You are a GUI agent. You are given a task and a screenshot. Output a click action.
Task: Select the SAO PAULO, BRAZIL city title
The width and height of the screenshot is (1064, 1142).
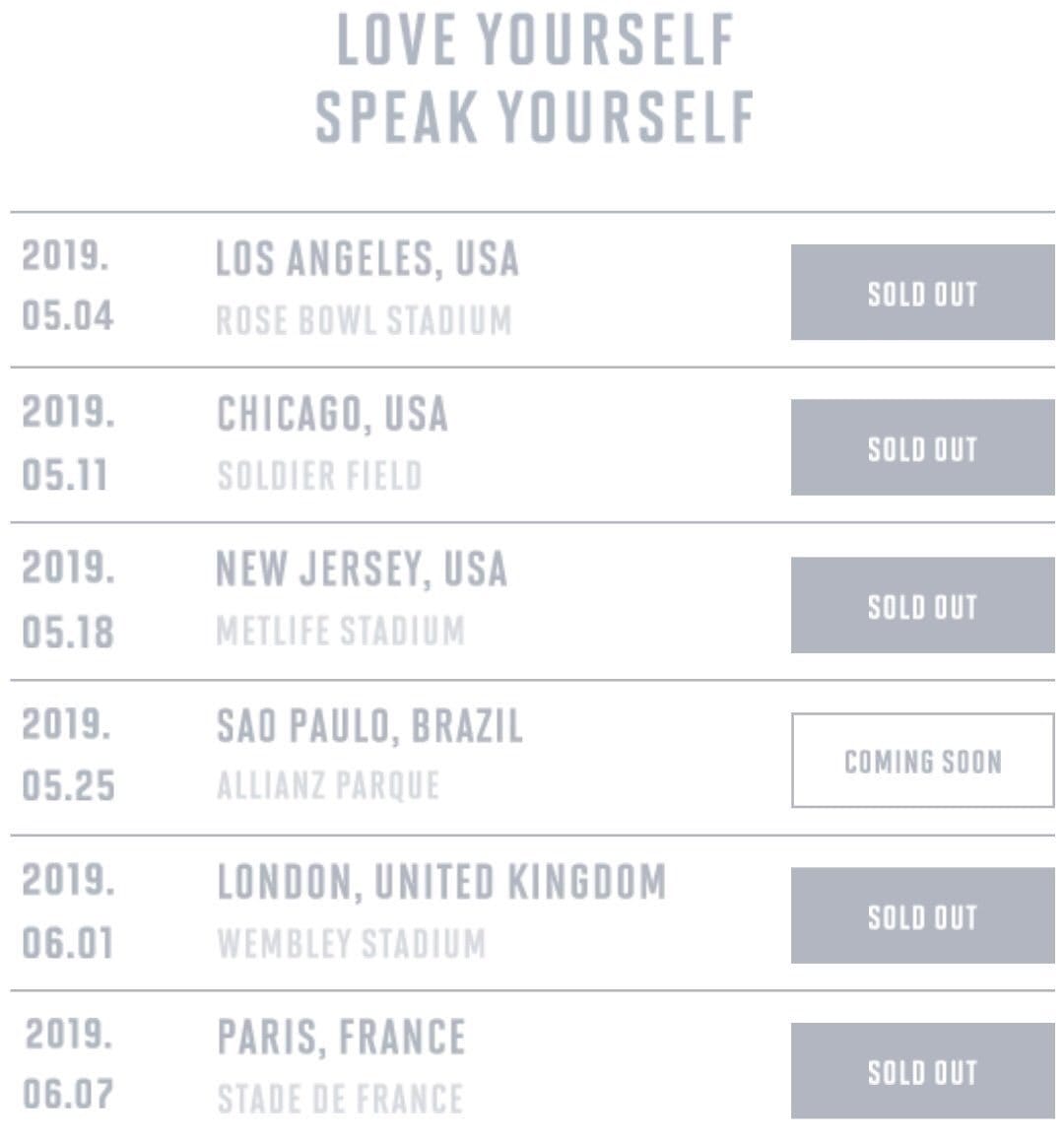(x=370, y=724)
